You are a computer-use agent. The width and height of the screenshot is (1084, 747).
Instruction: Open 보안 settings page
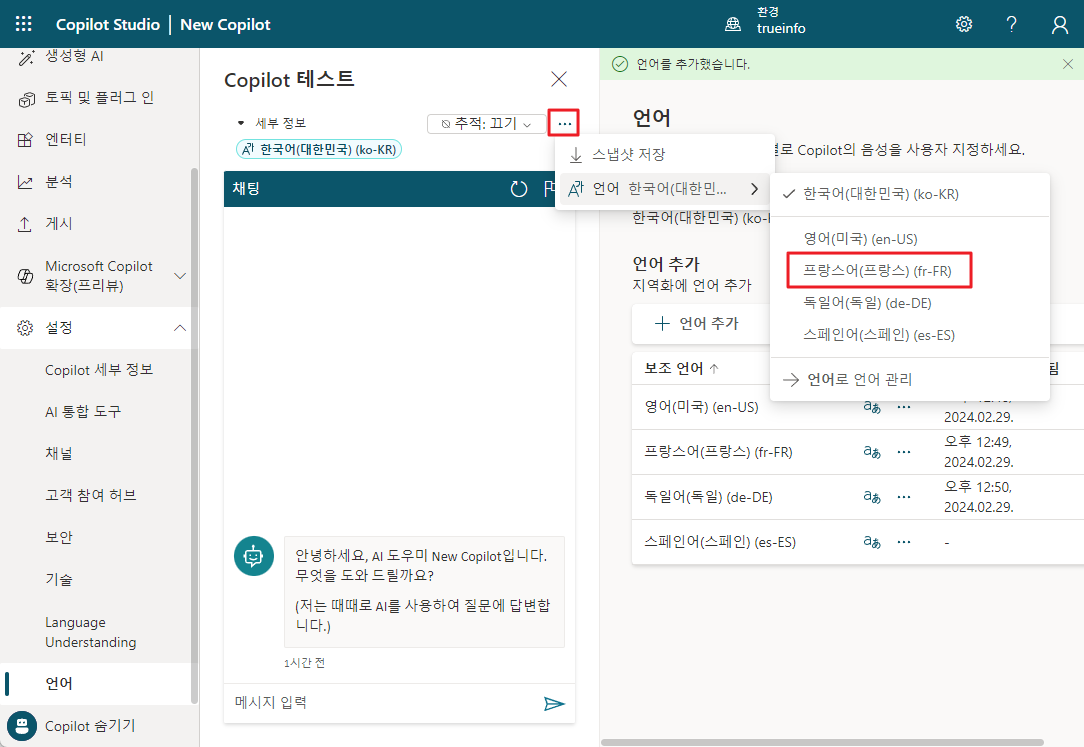coord(59,538)
